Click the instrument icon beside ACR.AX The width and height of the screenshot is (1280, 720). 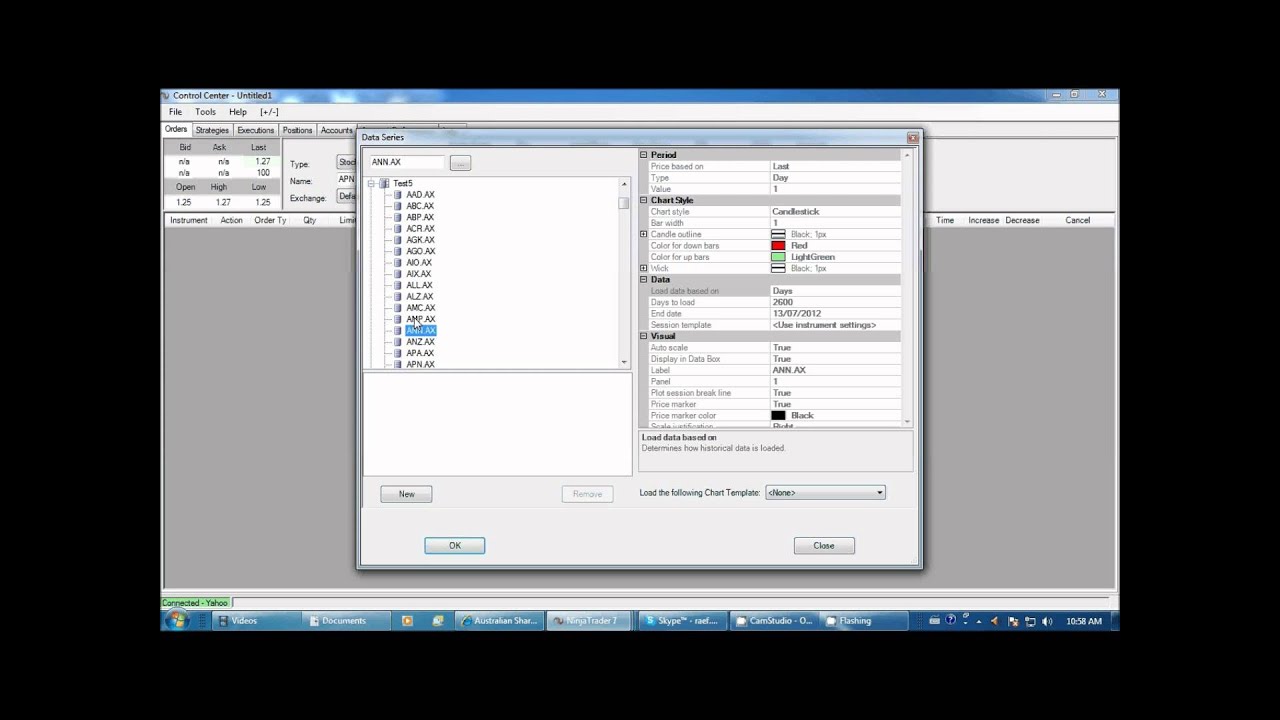[398, 229]
